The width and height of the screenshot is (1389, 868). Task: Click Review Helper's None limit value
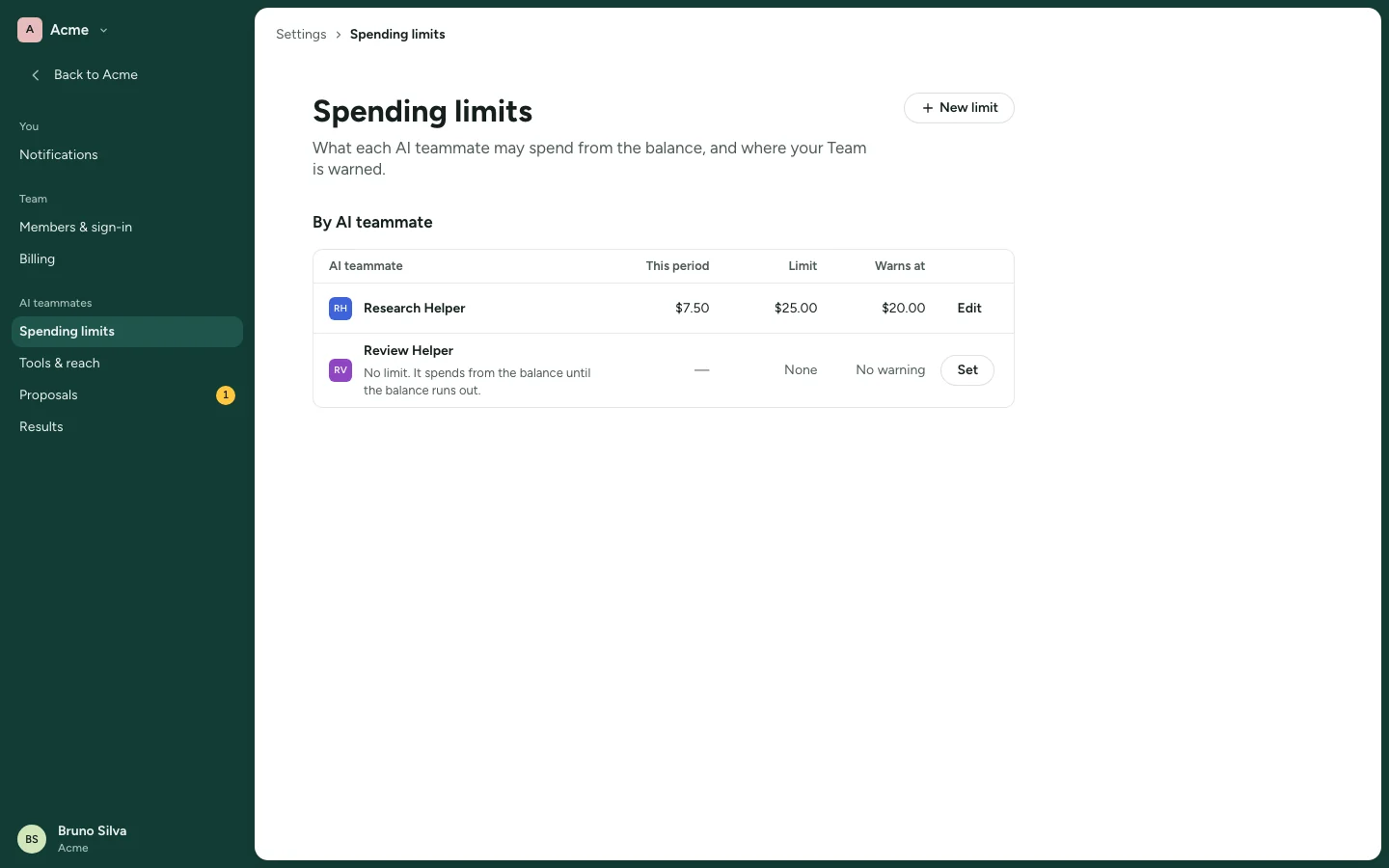[801, 370]
